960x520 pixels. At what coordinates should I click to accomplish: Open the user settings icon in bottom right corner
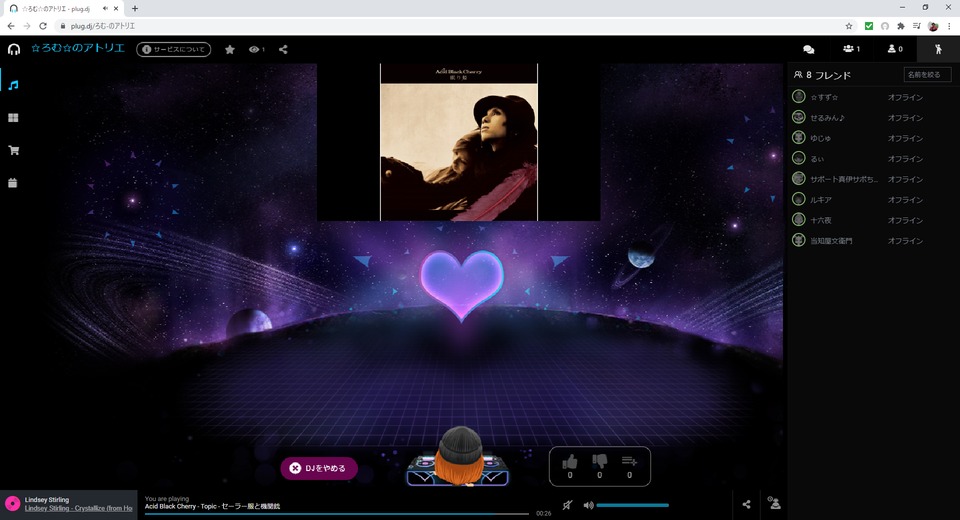[x=774, y=503]
